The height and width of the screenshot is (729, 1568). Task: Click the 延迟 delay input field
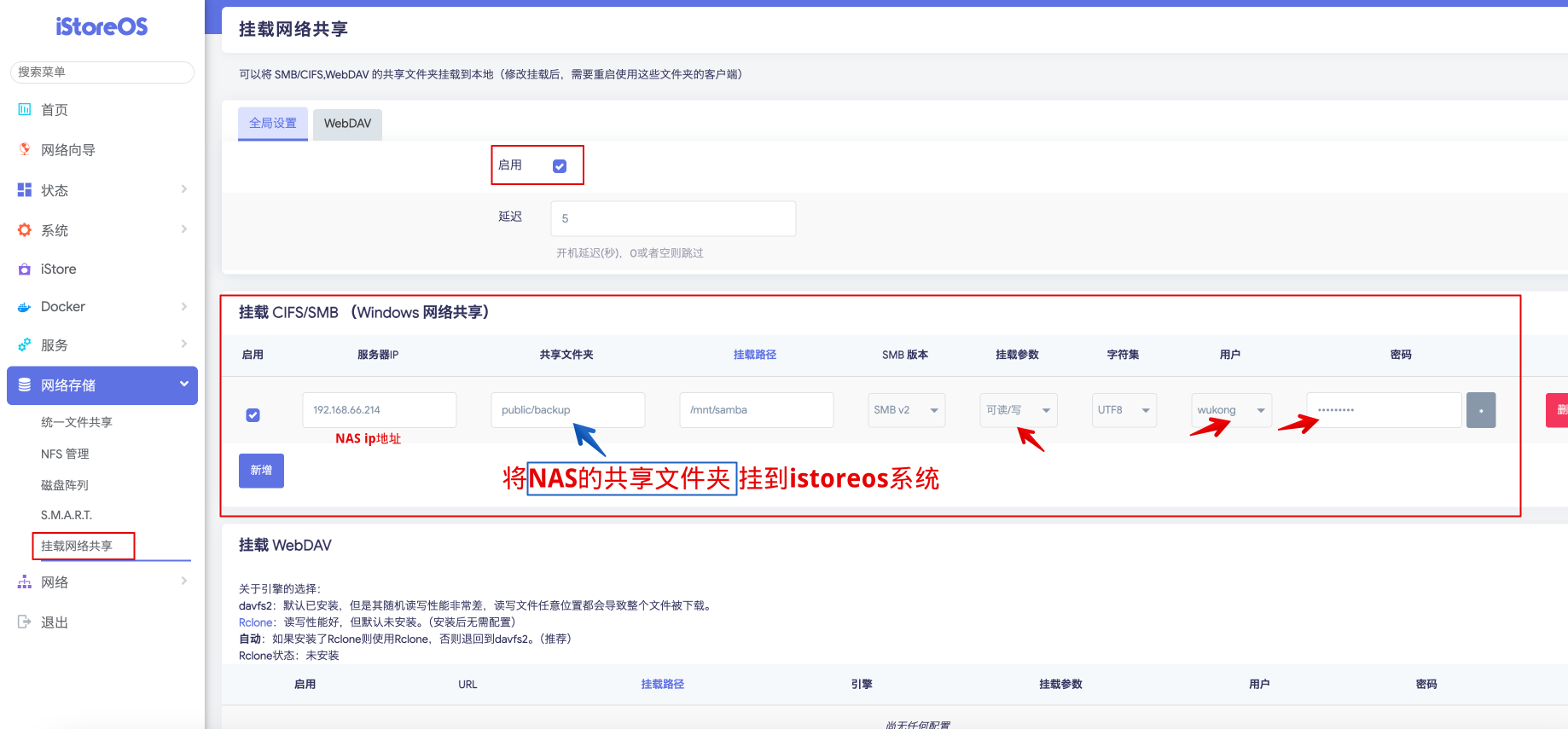(x=673, y=218)
